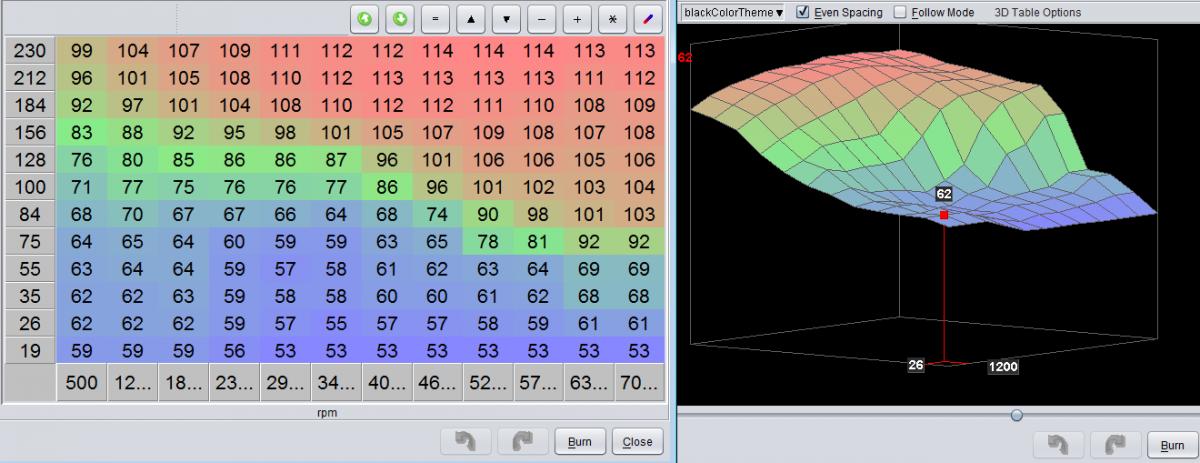This screenshot has width=1200, height=463.
Task: Click the slider handle below 3D graph
Action: [1016, 415]
